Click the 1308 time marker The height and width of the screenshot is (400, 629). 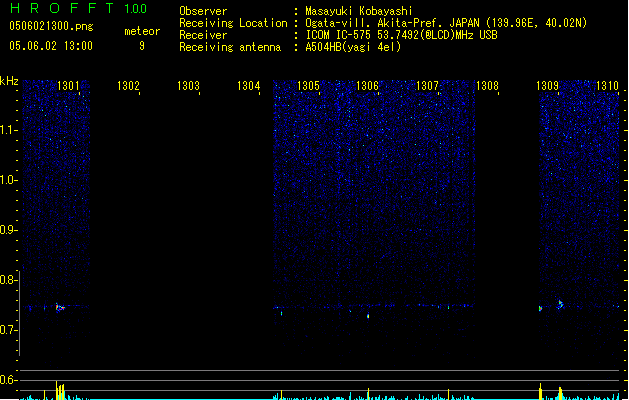click(487, 86)
